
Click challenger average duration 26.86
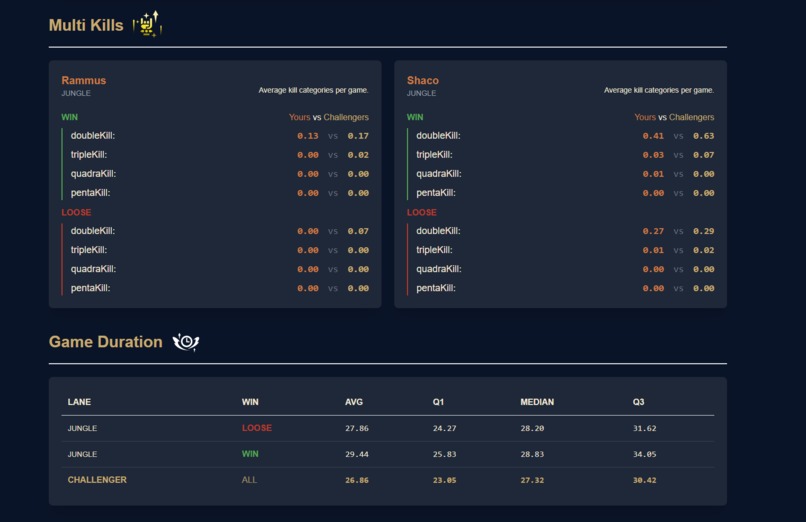[x=357, y=480]
